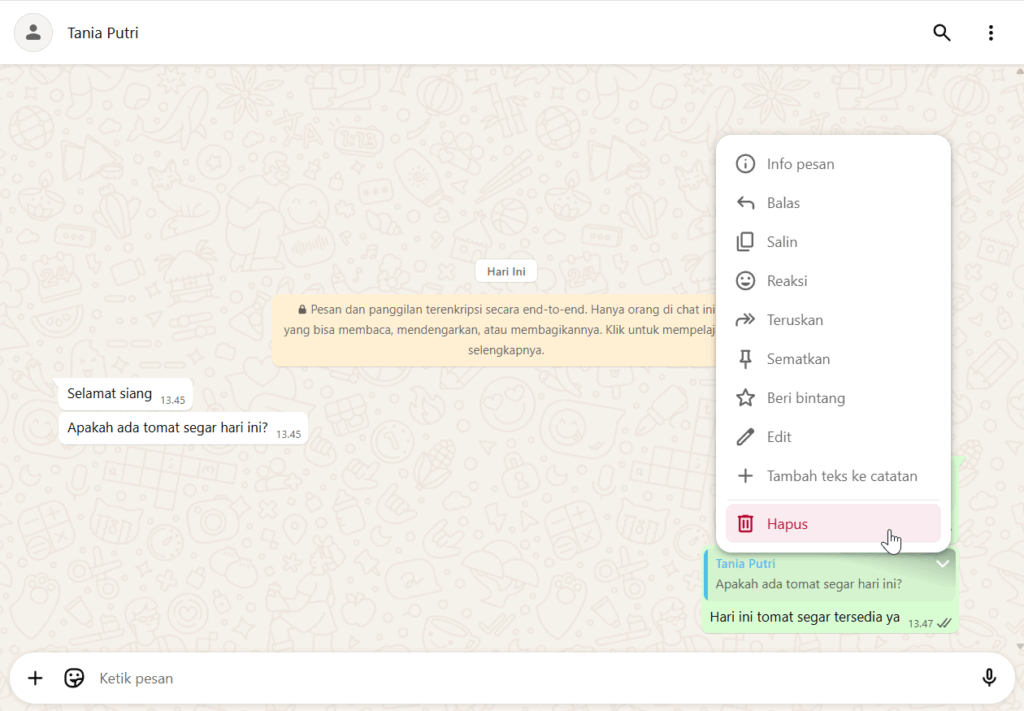Click the pin icon for Sematkan
Image resolution: width=1024 pixels, height=711 pixels.
[745, 359]
